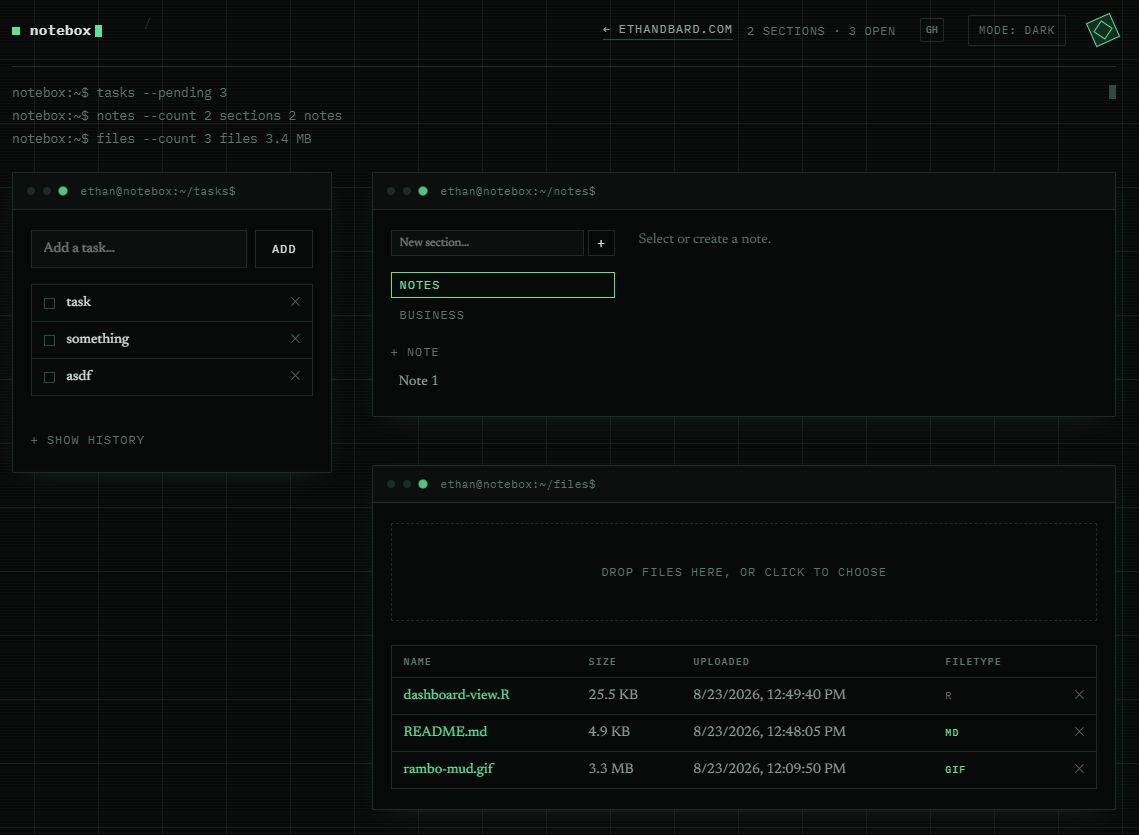Click the notebox logo square
The image size is (1139, 835).
point(16,31)
